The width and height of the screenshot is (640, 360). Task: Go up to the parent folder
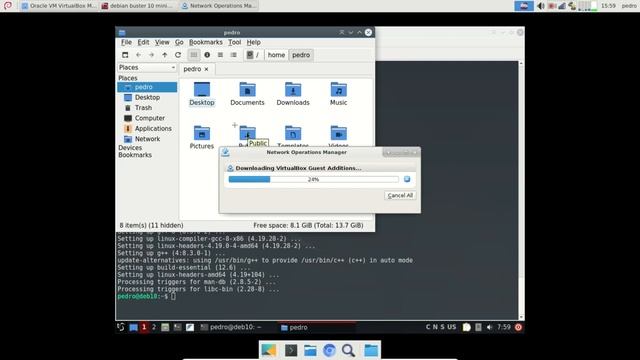coord(164,55)
